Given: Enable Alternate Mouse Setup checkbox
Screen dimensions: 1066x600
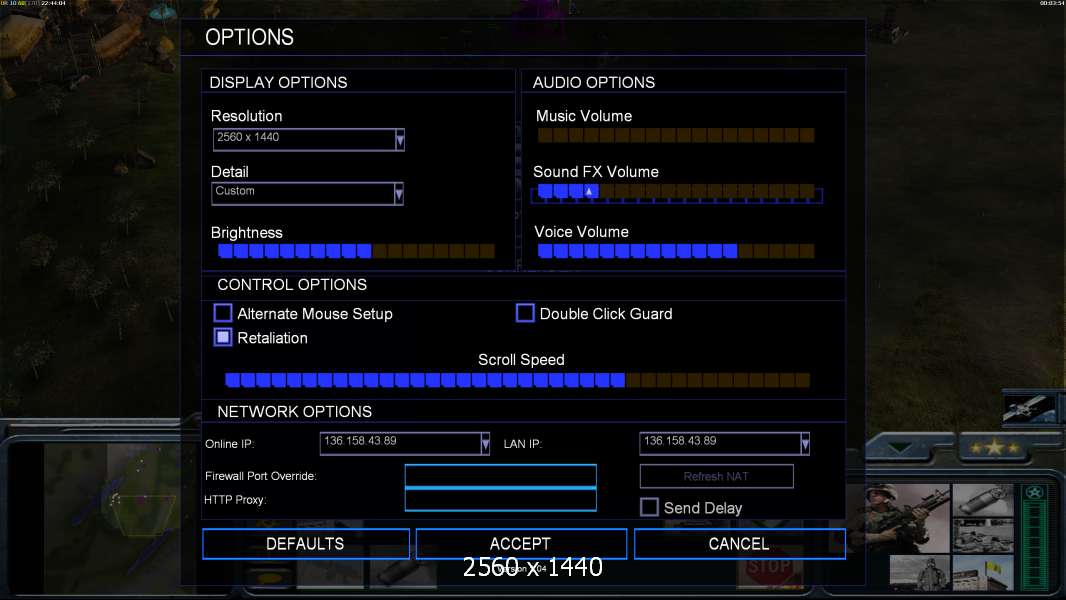Looking at the screenshot, I should pyautogui.click(x=223, y=313).
